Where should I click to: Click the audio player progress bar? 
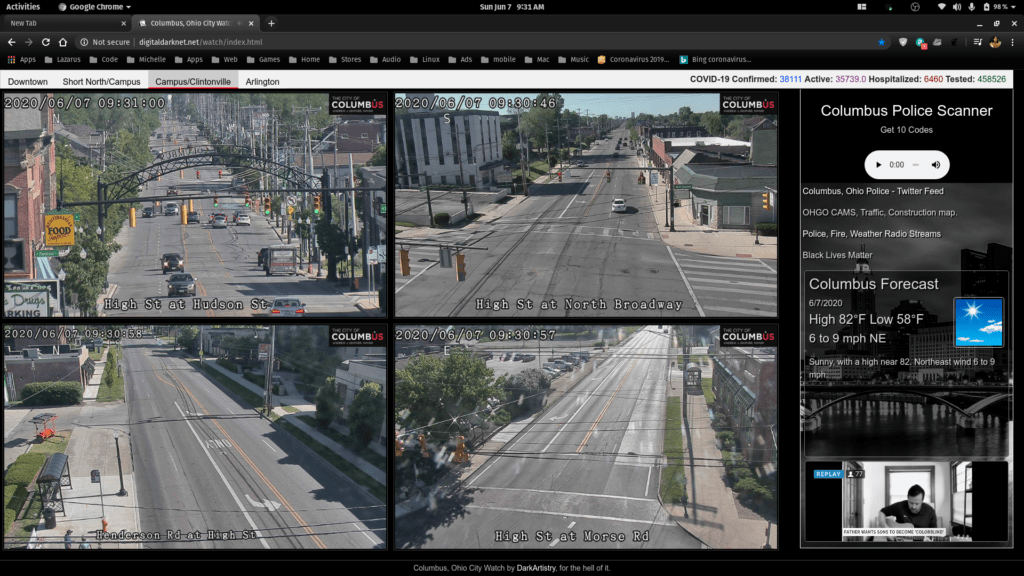pyautogui.click(x=915, y=165)
